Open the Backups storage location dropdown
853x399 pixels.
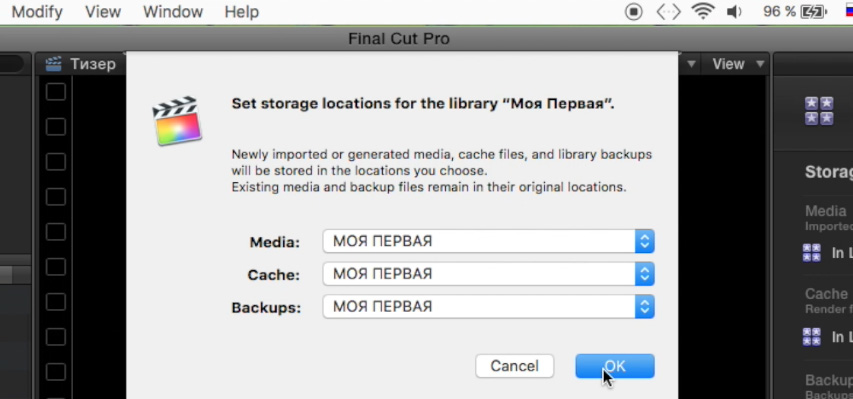pyautogui.click(x=489, y=307)
